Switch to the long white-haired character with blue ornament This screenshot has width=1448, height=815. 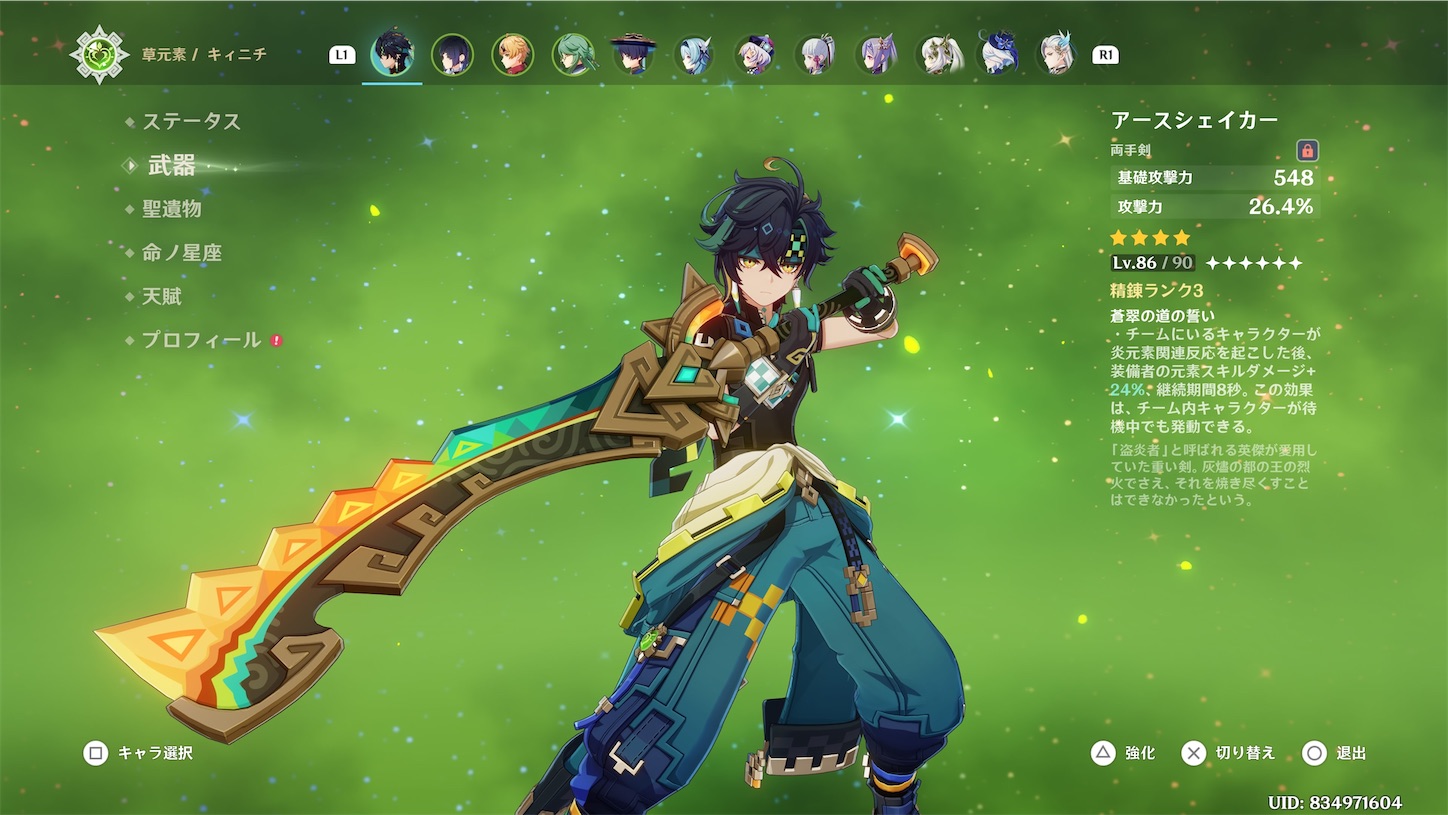coord(1057,54)
